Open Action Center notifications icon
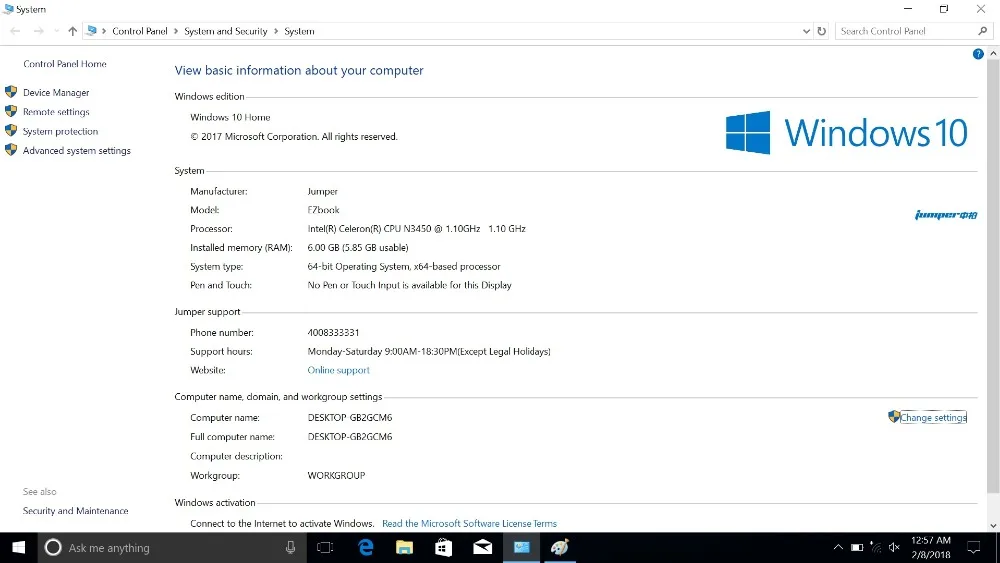1000x563 pixels. tap(974, 547)
